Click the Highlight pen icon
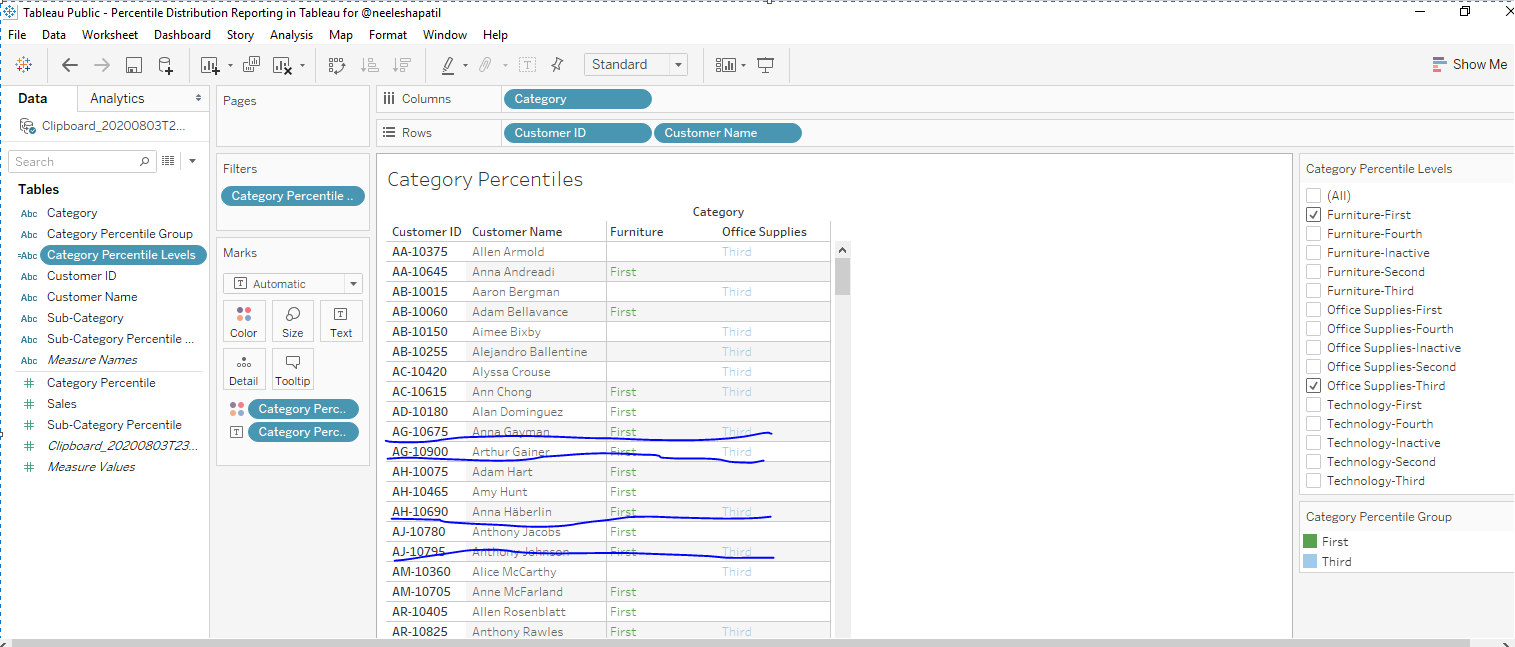Viewport: 1515px width, 647px height. [x=447, y=64]
